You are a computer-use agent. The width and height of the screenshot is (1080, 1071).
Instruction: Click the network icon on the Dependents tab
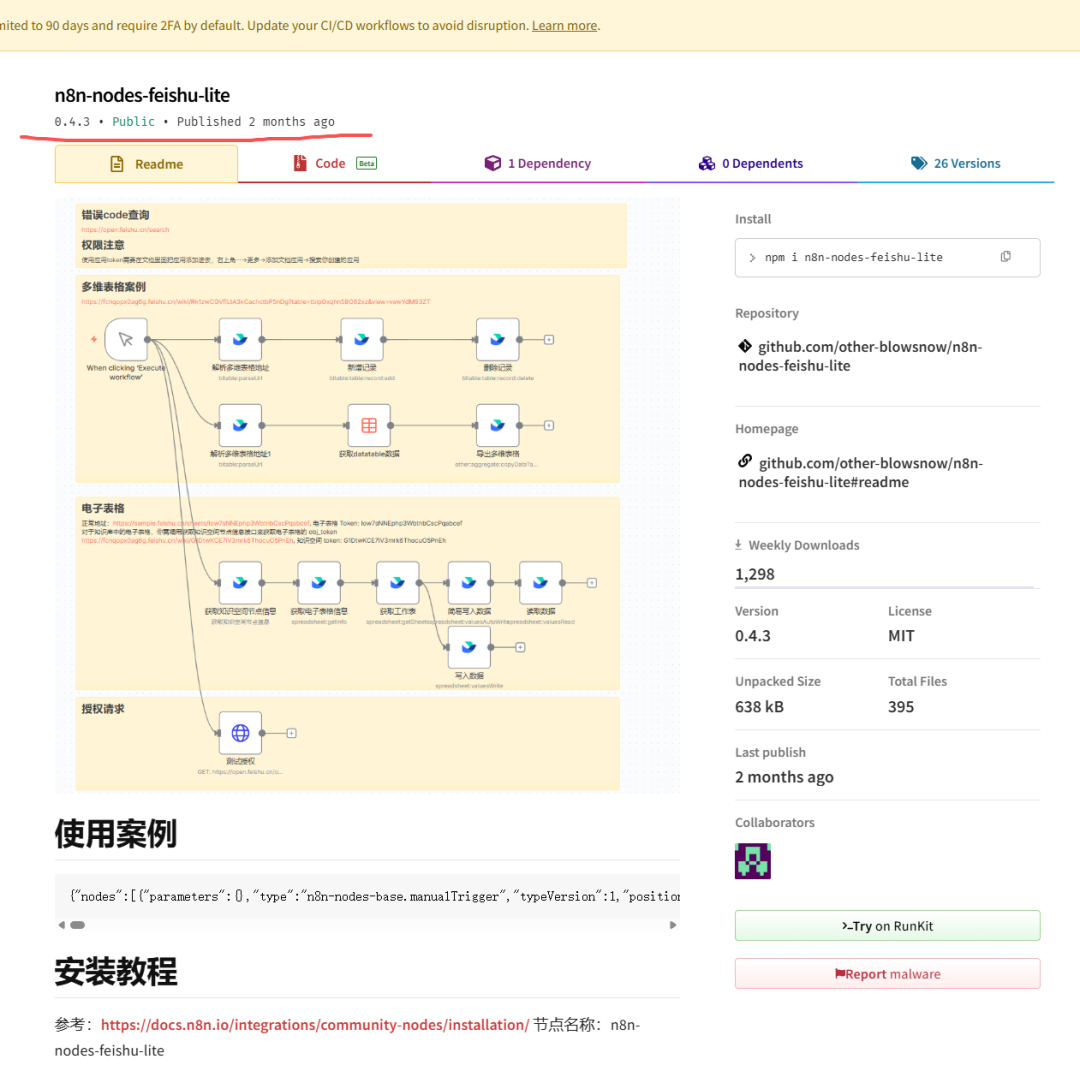pos(708,163)
